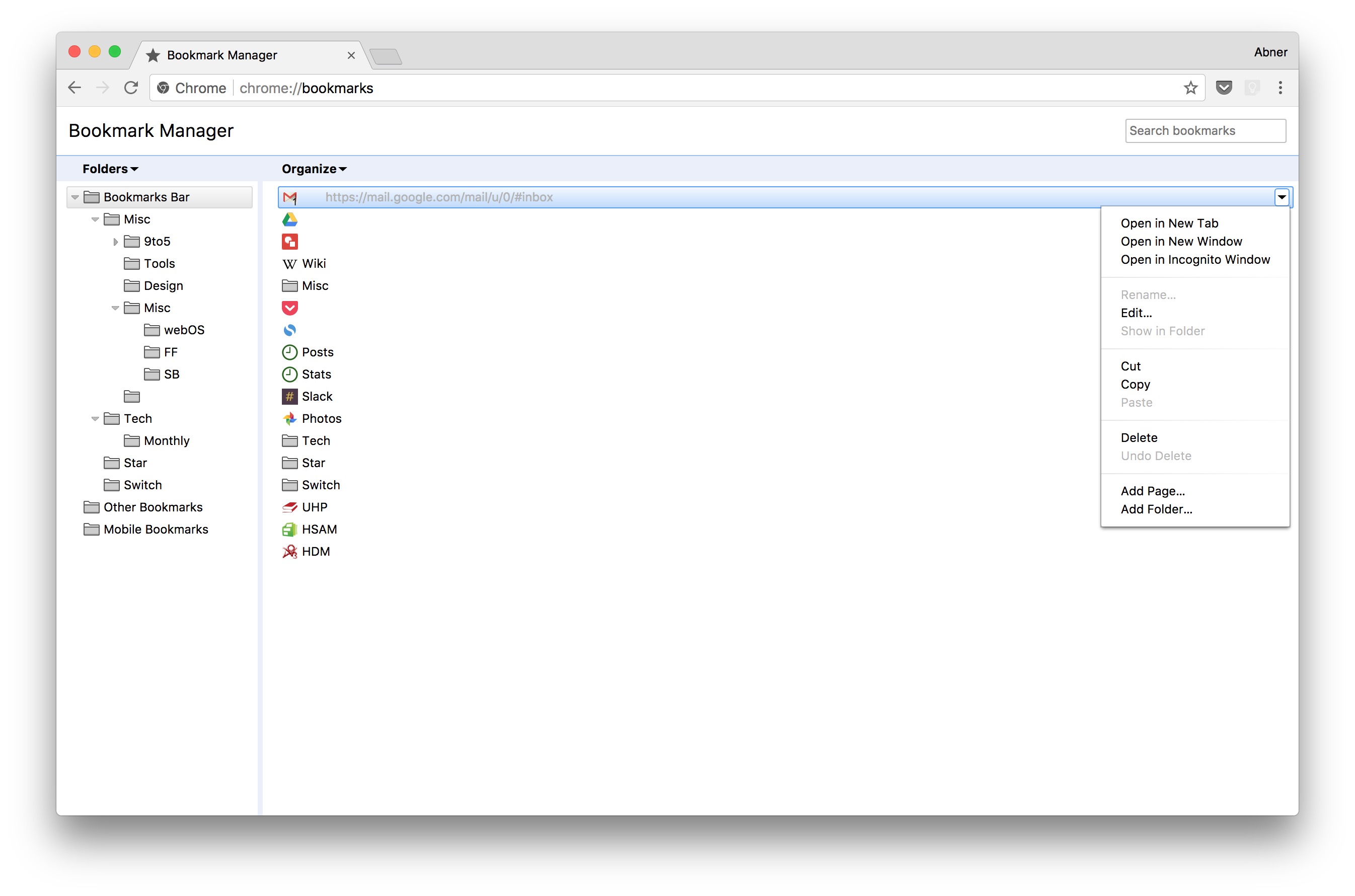
Task: Choose Add Folder from the context menu
Action: point(1156,509)
